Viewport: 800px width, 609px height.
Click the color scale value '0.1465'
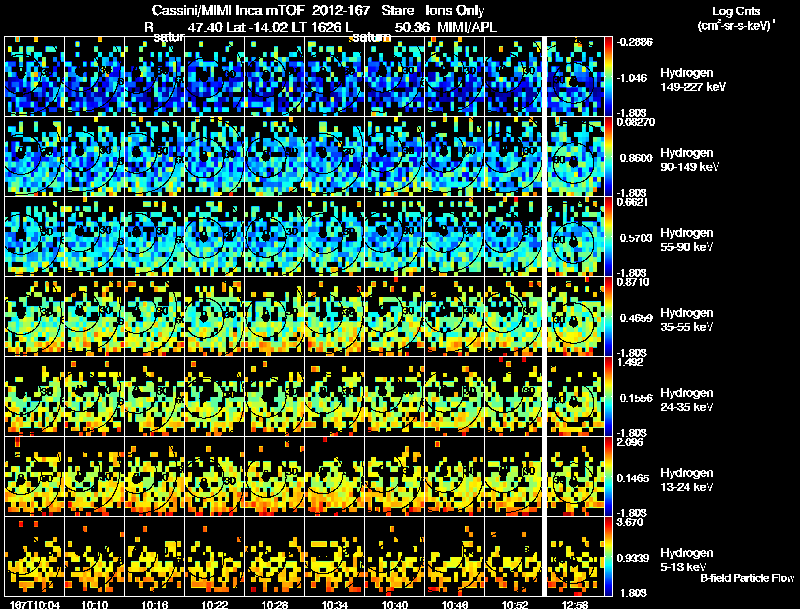(636, 478)
